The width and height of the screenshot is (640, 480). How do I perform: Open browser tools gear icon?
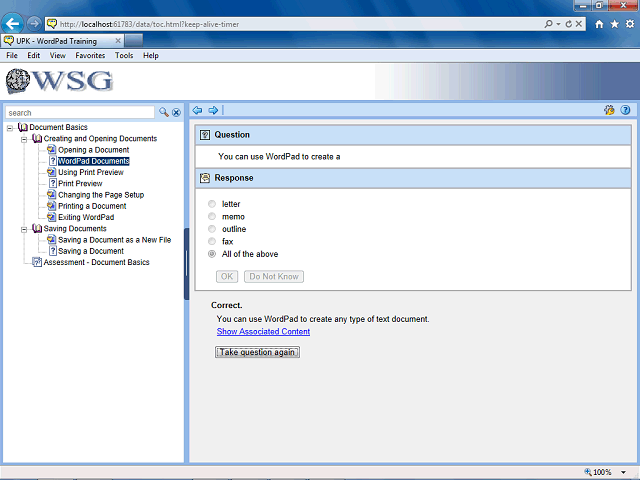[630, 24]
